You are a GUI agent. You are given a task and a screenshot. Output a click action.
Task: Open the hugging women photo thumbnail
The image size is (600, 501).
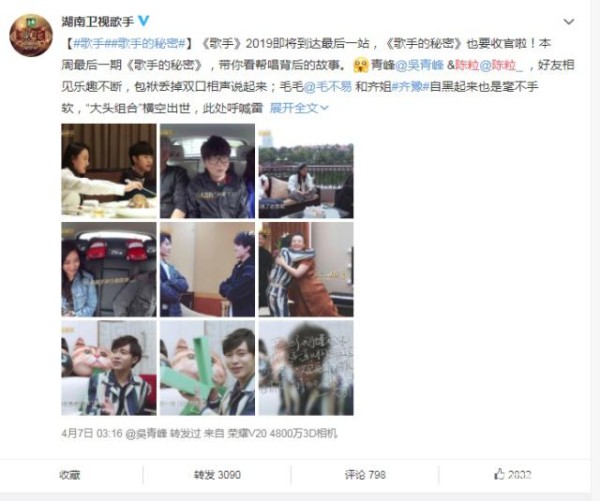(x=306, y=269)
